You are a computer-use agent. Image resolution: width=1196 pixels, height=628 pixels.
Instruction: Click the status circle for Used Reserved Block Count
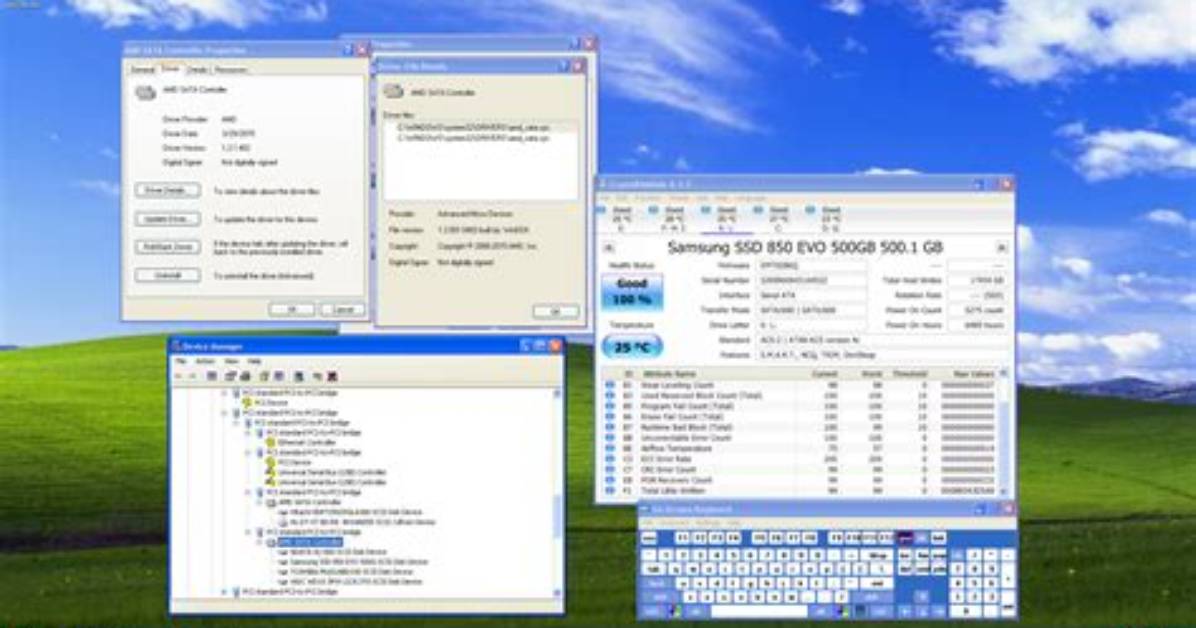click(609, 396)
